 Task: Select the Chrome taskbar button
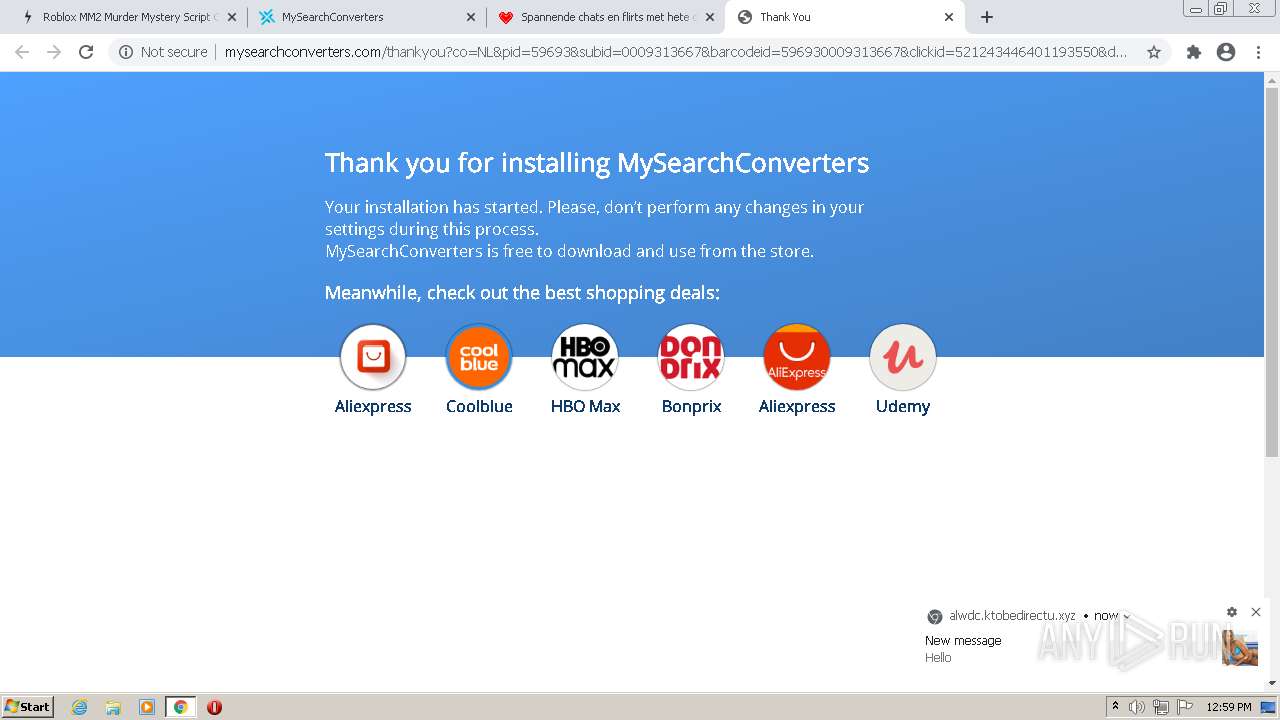point(181,707)
